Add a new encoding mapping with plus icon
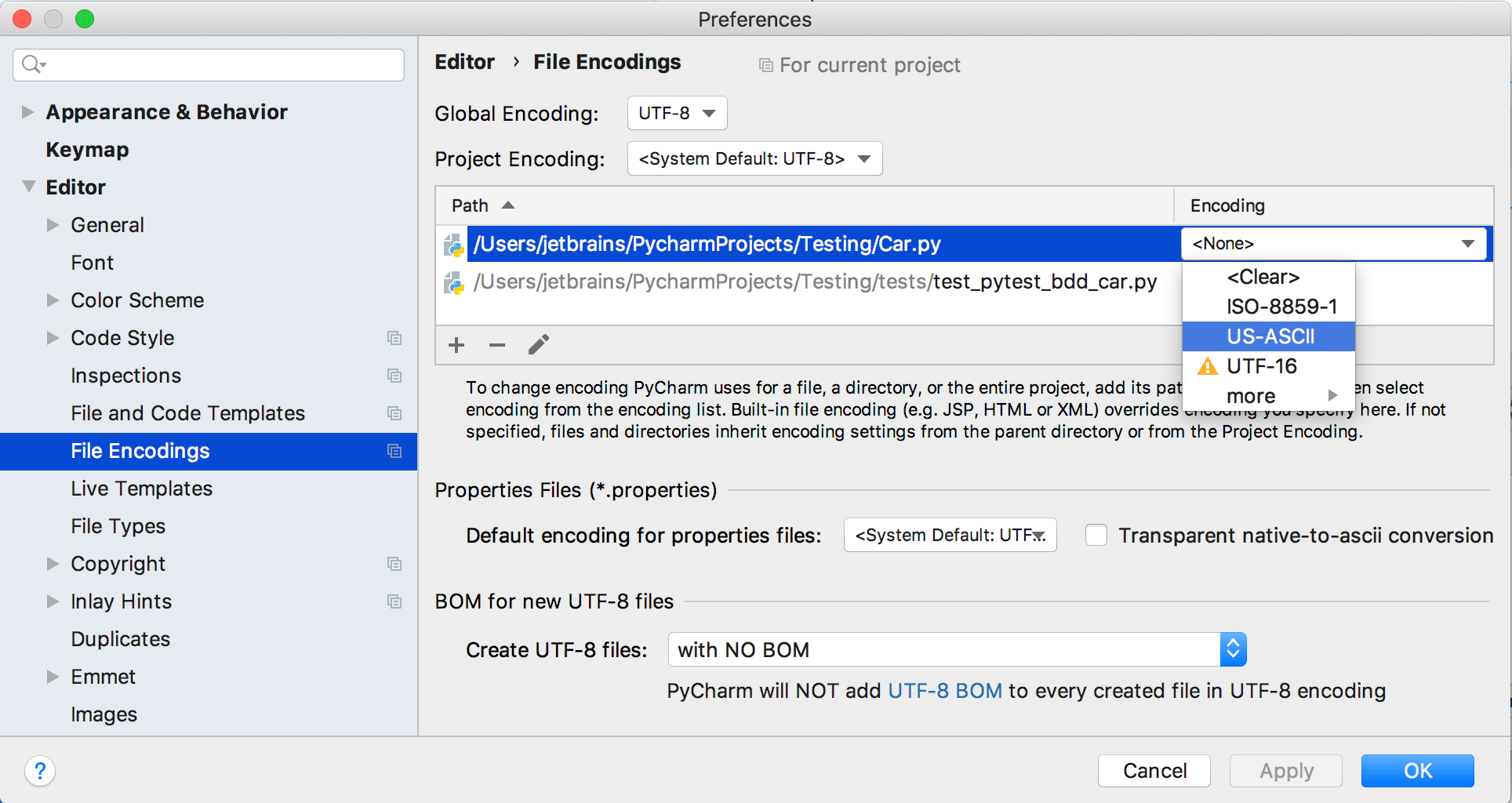The height and width of the screenshot is (803, 1512). pos(456,344)
